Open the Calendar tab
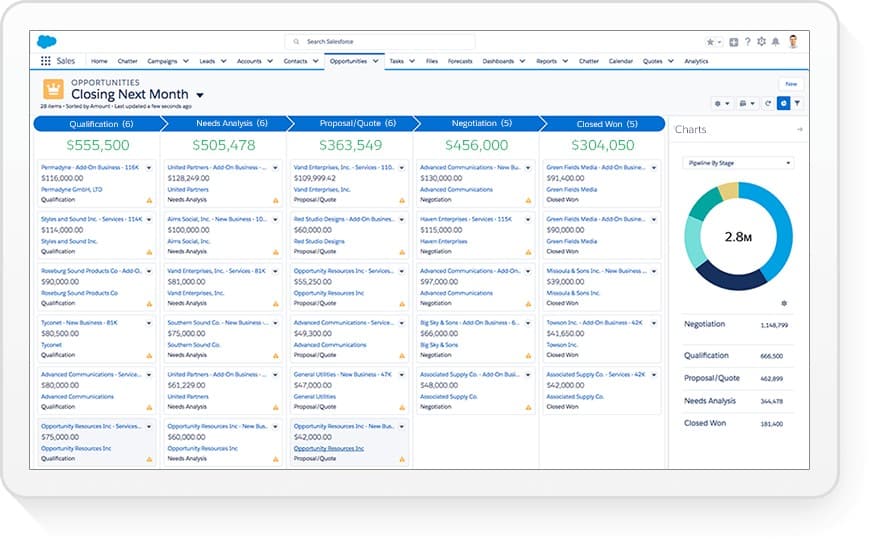This screenshot has width=876, height=547. (621, 61)
